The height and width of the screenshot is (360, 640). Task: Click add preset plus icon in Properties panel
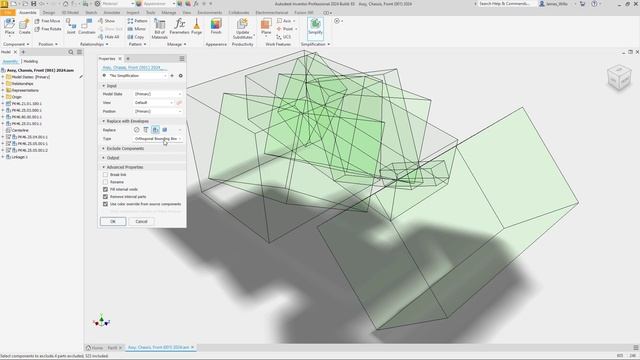[172, 76]
